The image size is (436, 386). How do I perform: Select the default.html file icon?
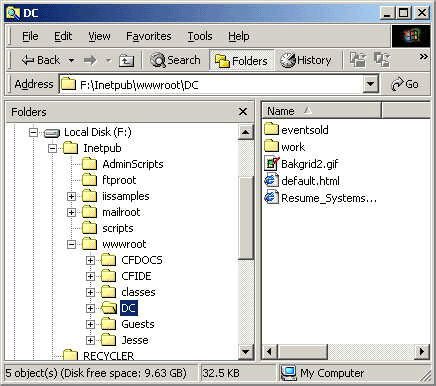271,181
